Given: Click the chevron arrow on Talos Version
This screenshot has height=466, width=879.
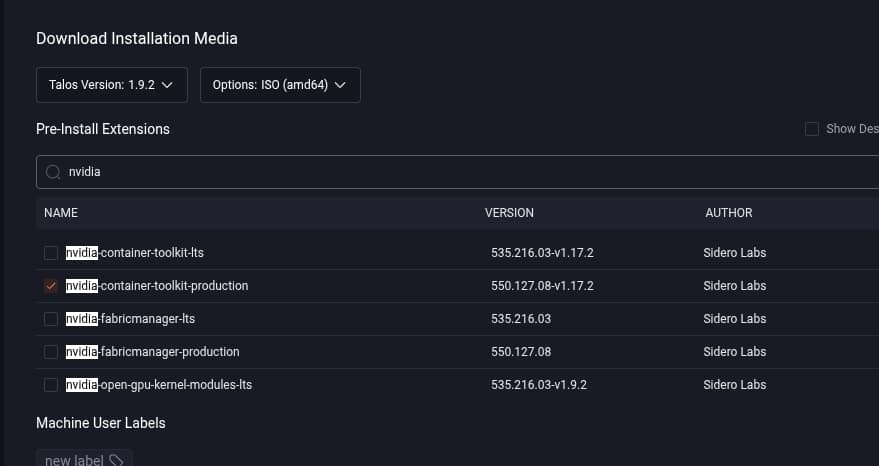Looking at the screenshot, I should [x=167, y=85].
